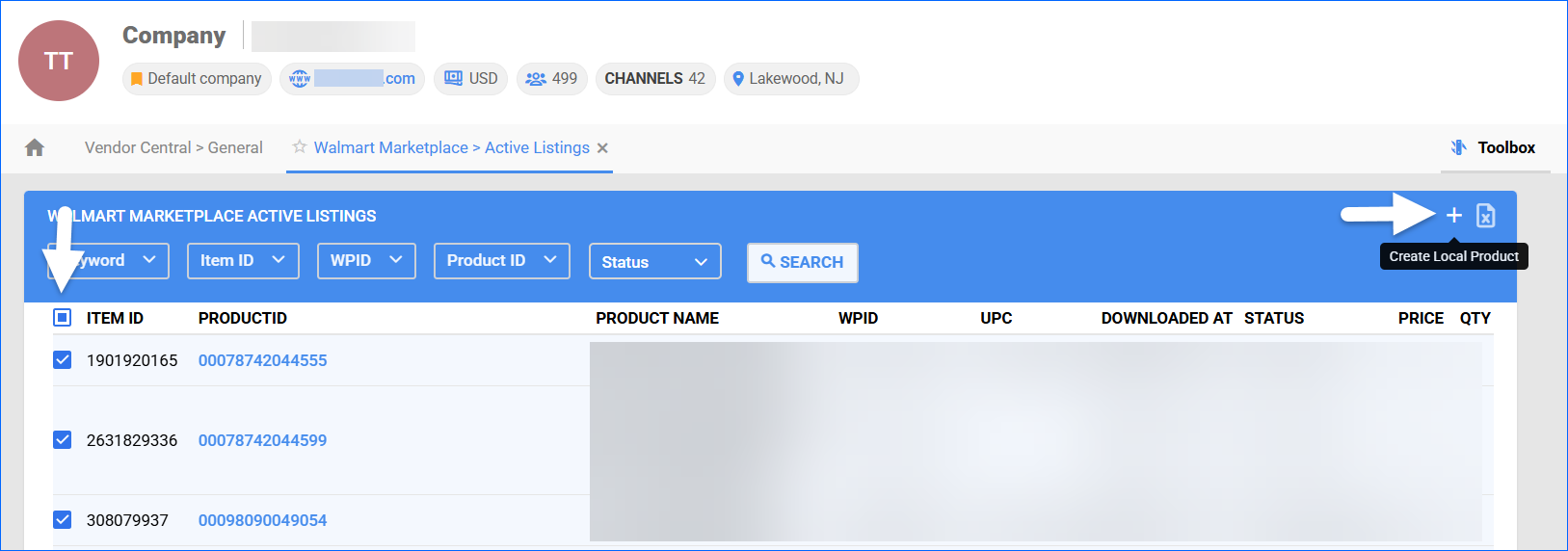Toggle the select-all checkbox in header
Viewport: 1568px width, 551px height.
pos(62,318)
